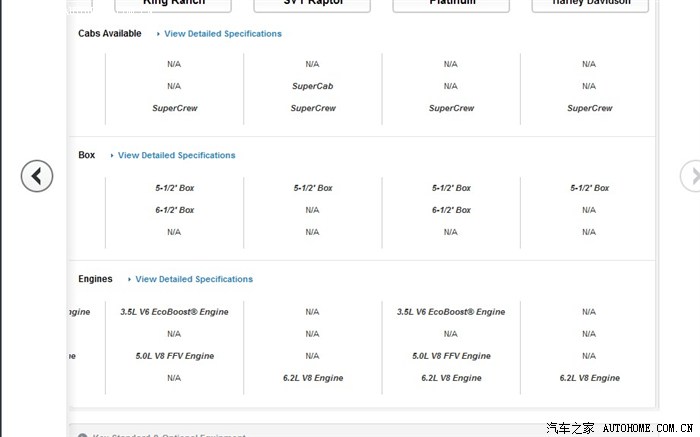This screenshot has width=700, height=437.
Task: Click arrow bullet beside Engines specifications link
Action: [x=129, y=280]
